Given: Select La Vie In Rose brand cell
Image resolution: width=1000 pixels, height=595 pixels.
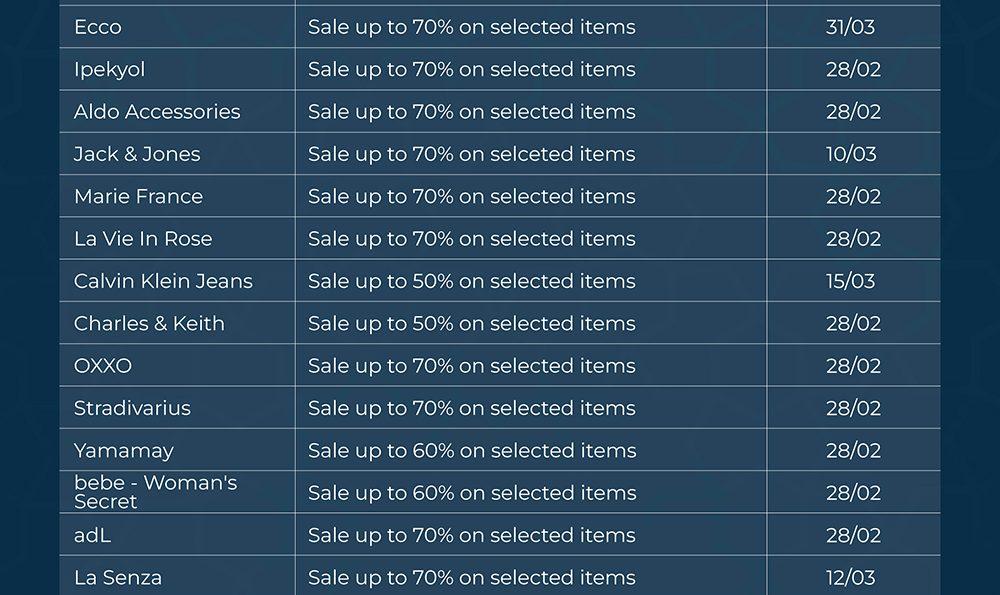Looking at the screenshot, I should click(143, 239).
